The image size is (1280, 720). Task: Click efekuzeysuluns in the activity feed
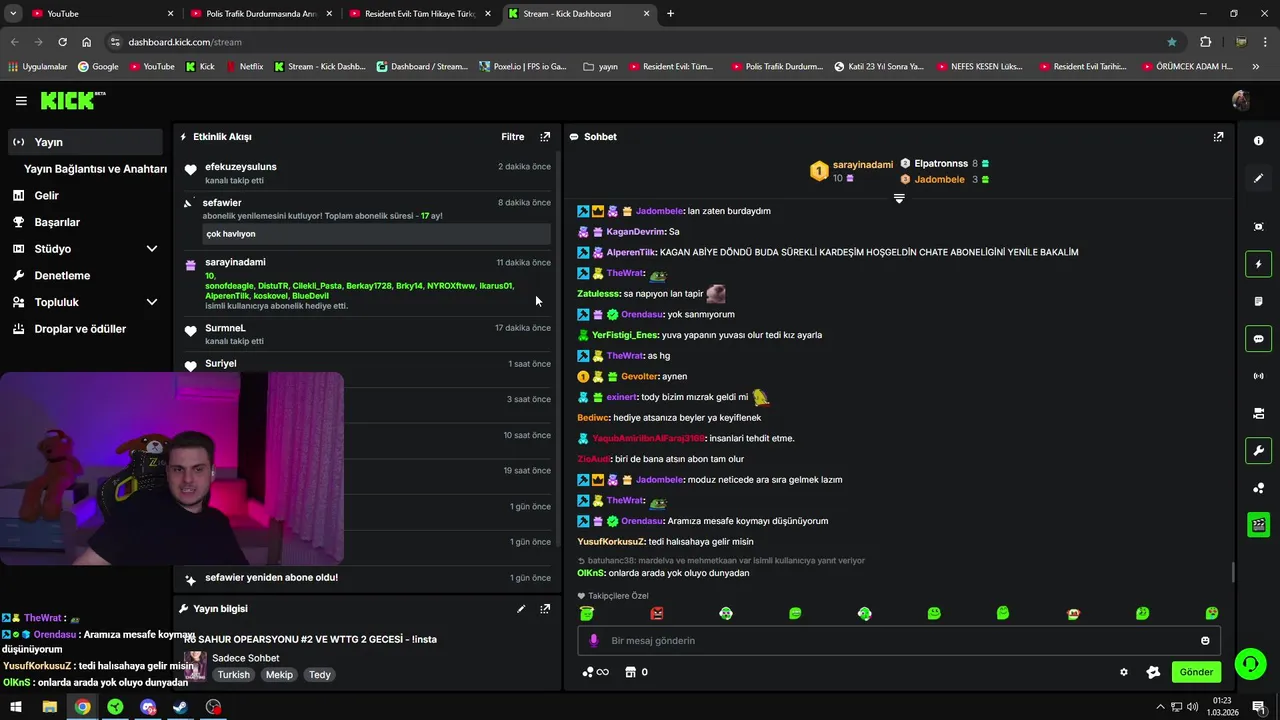coord(241,166)
